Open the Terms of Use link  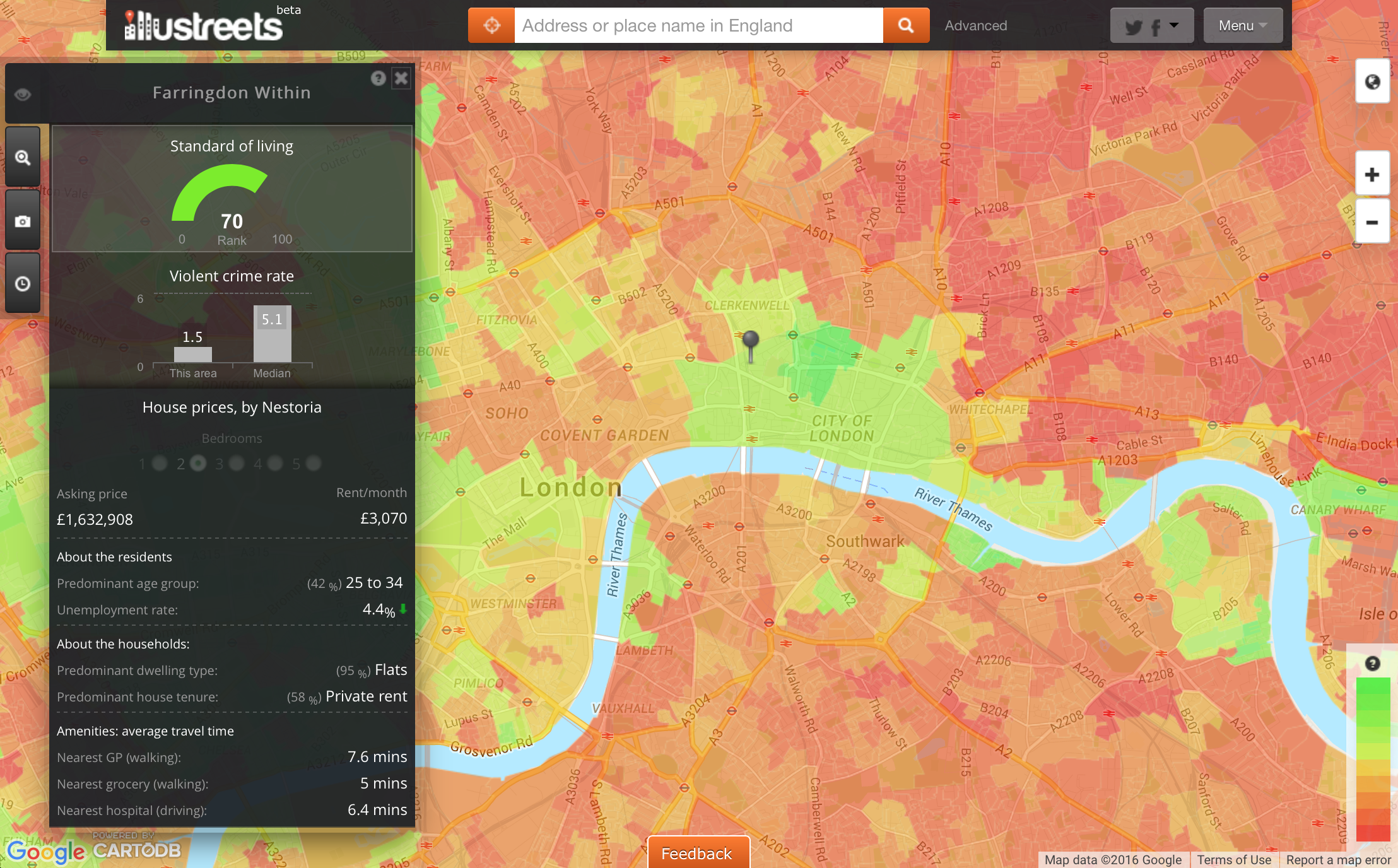[1233, 860]
